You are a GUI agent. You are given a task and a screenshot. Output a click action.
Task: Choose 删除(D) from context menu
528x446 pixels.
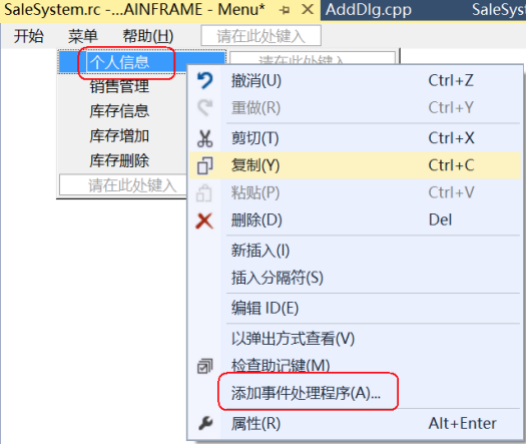point(355,220)
